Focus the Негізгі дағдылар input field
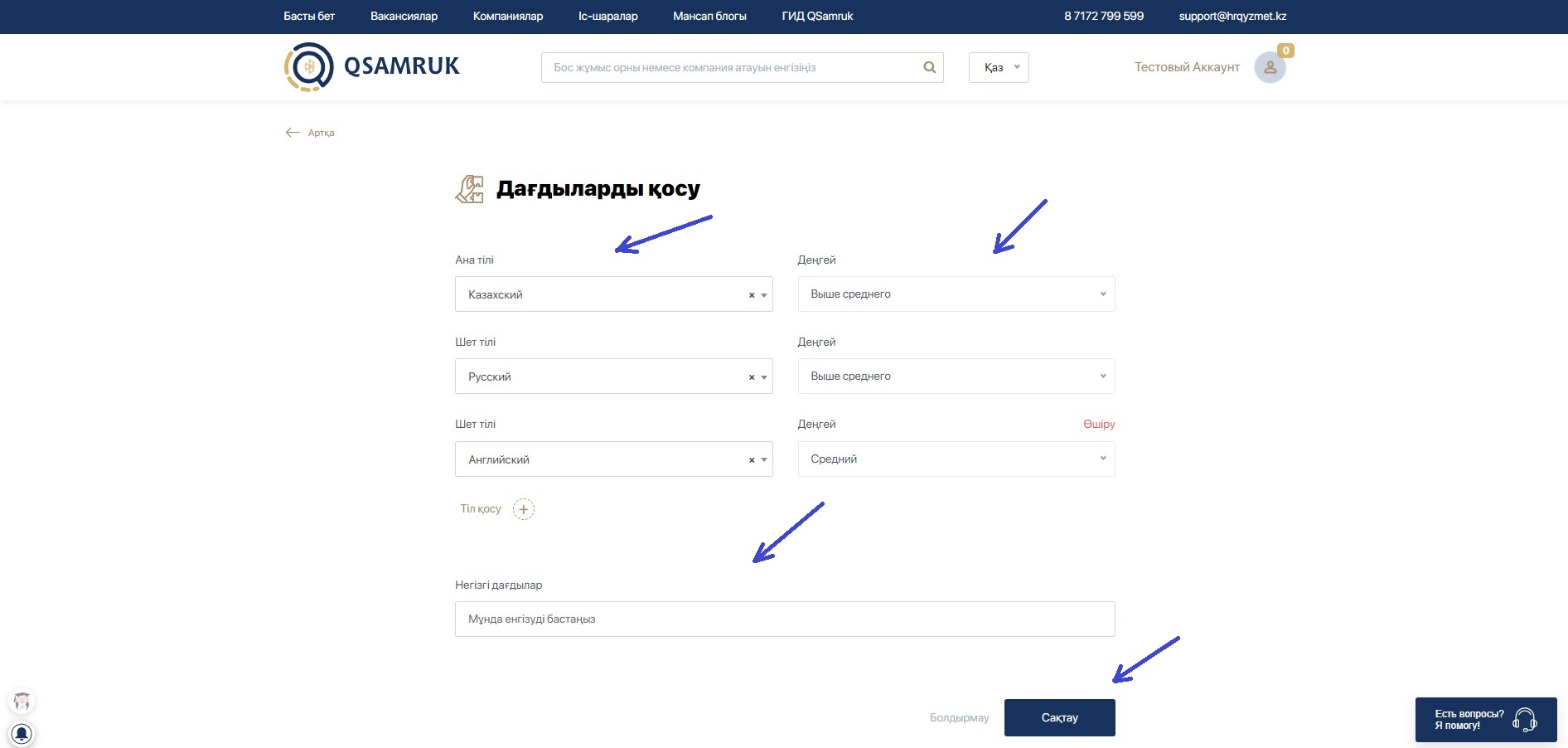The width and height of the screenshot is (1568, 748). click(x=784, y=619)
